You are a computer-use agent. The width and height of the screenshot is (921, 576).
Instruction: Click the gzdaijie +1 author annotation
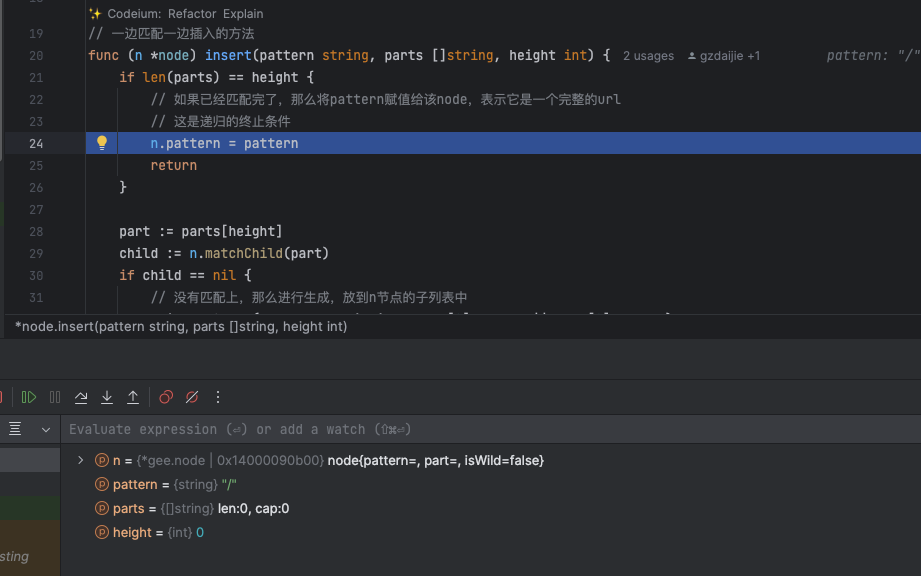point(724,56)
